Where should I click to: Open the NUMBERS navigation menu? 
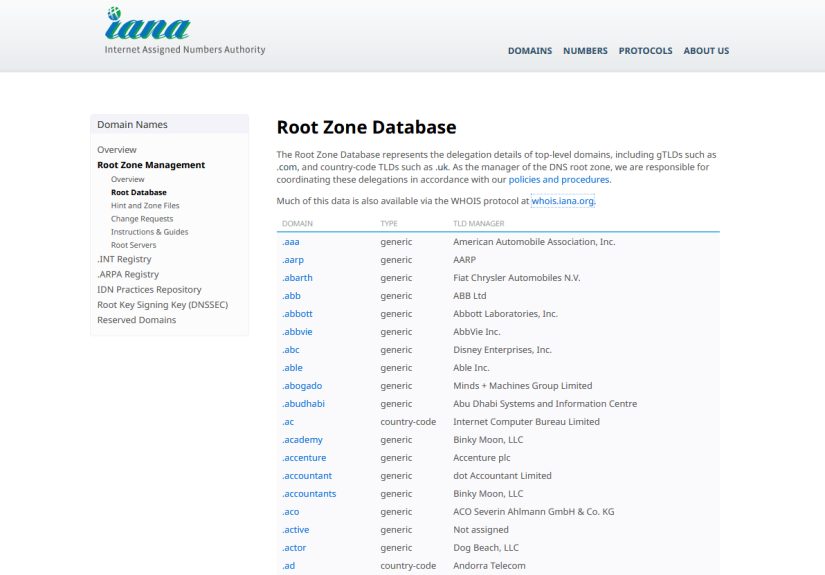pyautogui.click(x=585, y=51)
